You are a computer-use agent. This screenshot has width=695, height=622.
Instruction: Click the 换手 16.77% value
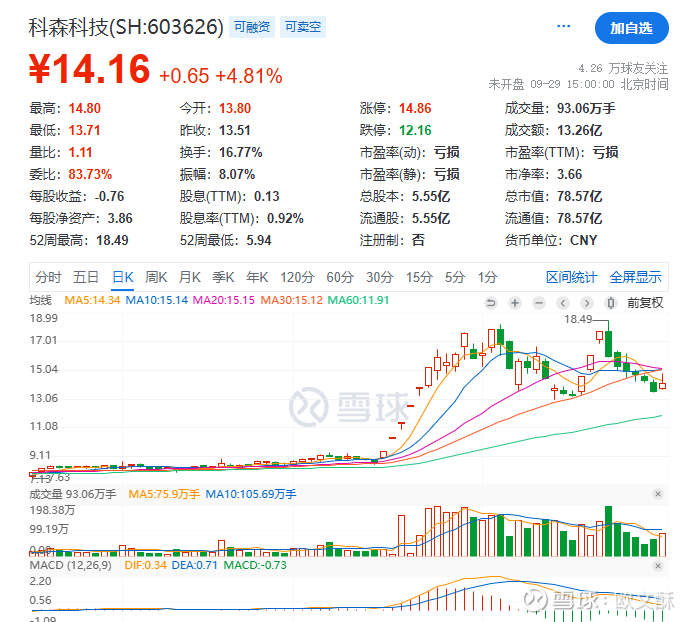241,153
